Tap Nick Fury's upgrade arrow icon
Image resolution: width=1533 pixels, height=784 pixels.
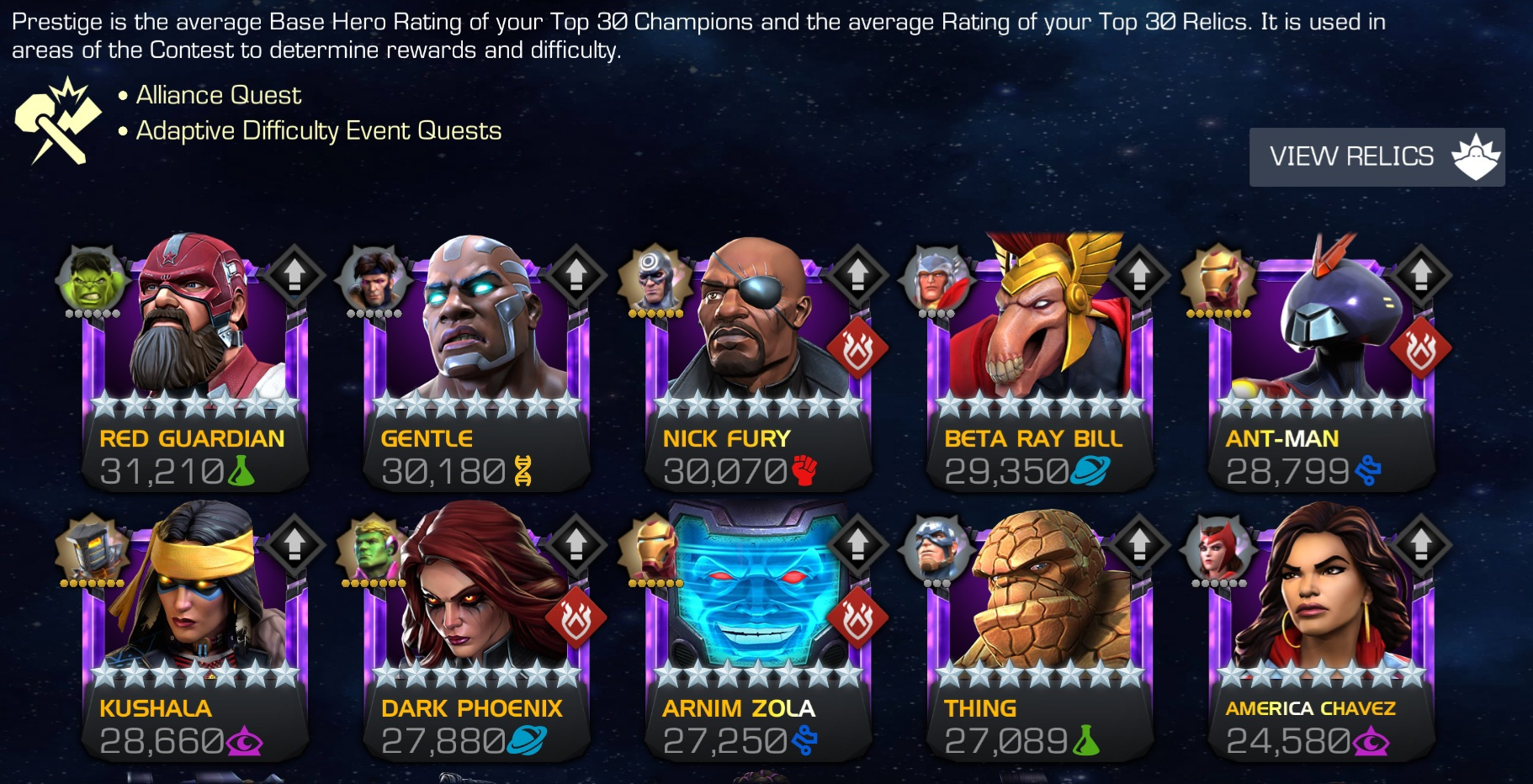coord(857,274)
